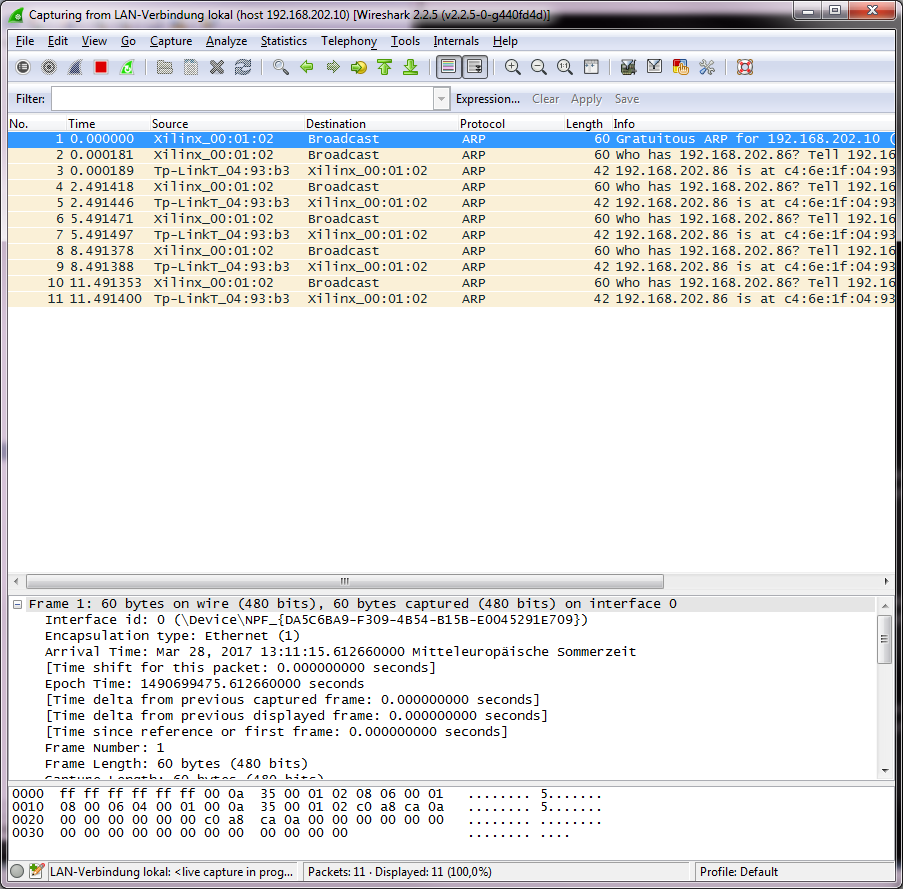Image resolution: width=903 pixels, height=889 pixels.
Task: Open the capture interfaces list icon
Action: click(x=23, y=67)
